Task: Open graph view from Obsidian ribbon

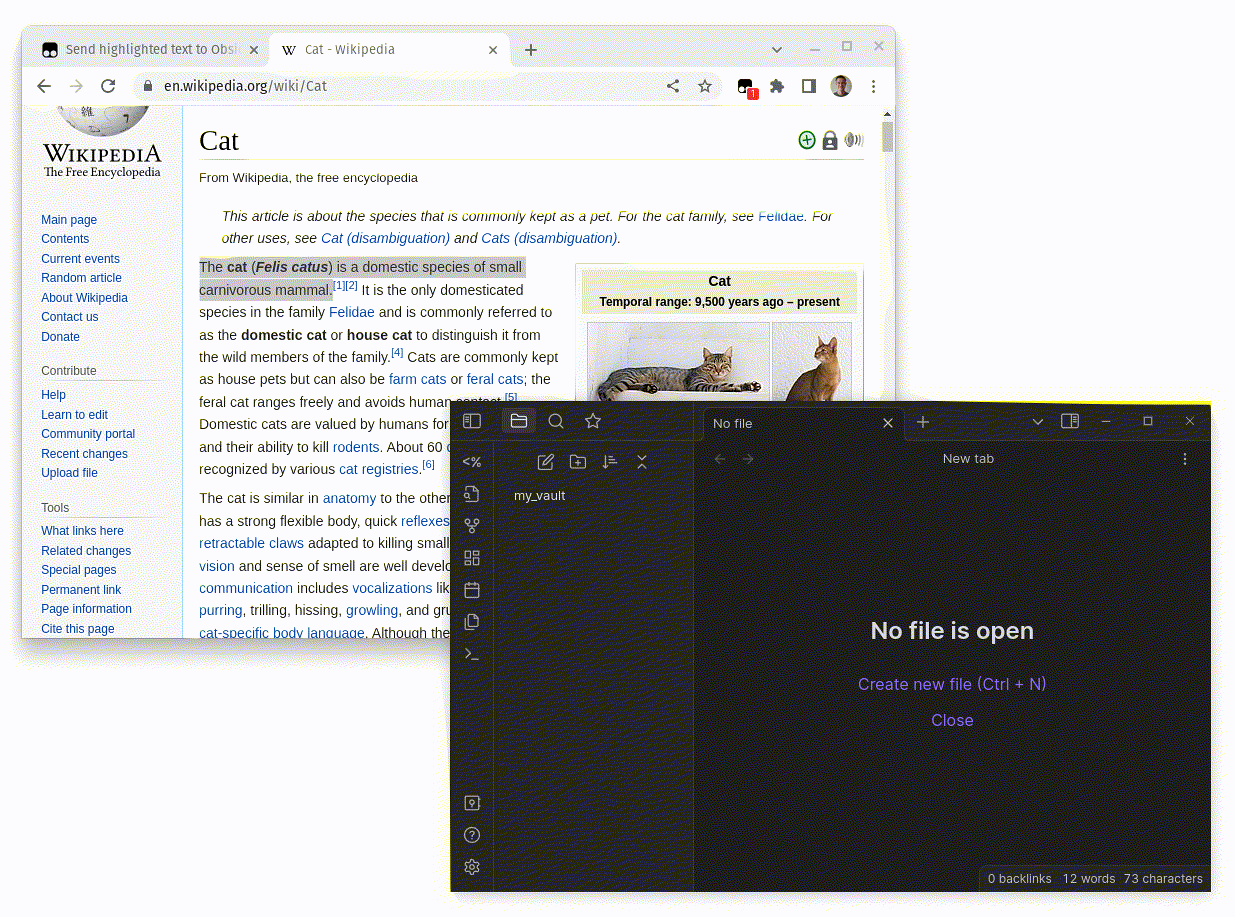Action: pyautogui.click(x=472, y=526)
